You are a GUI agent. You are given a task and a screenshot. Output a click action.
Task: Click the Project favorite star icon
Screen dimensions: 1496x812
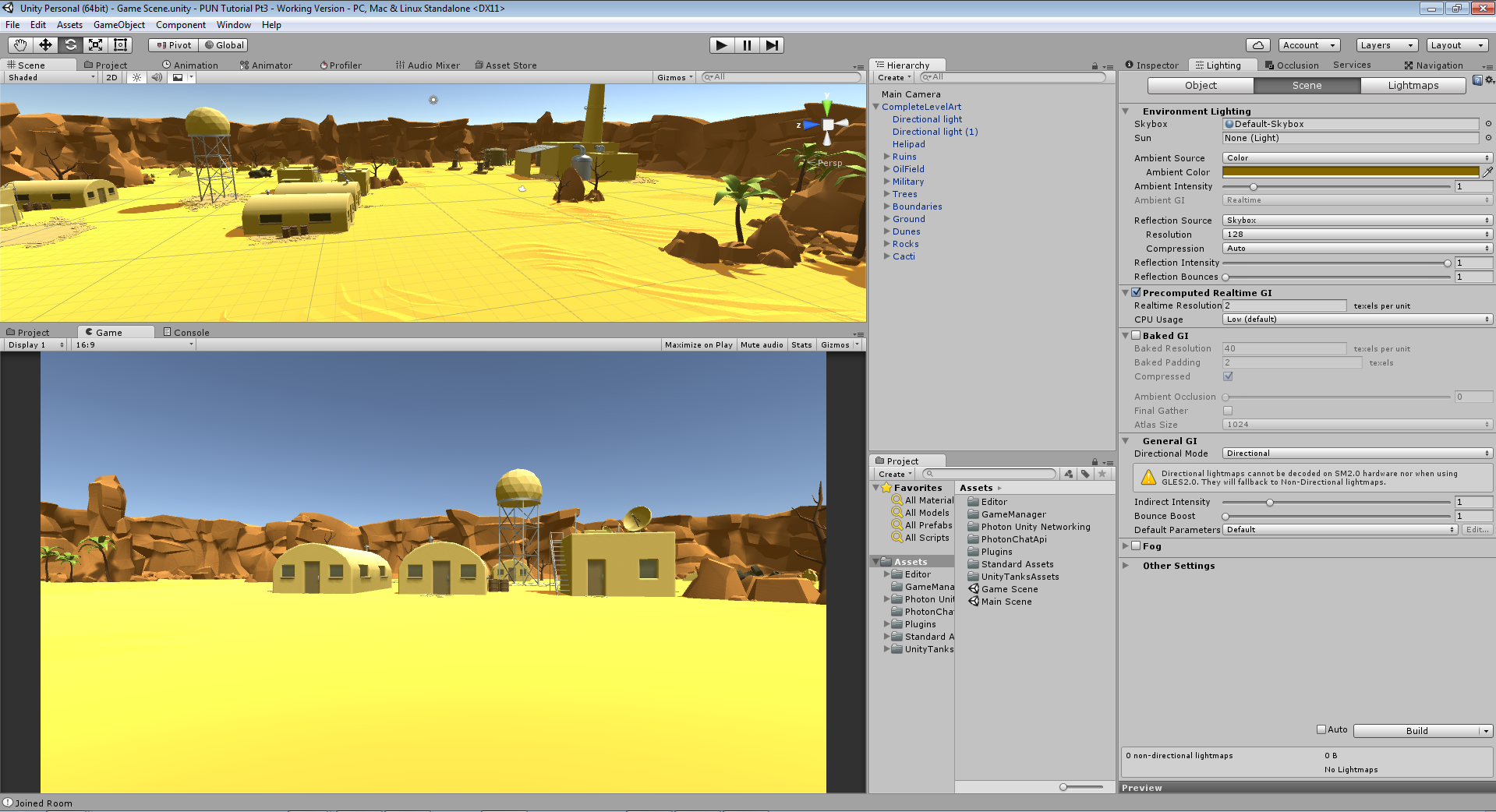[1102, 474]
